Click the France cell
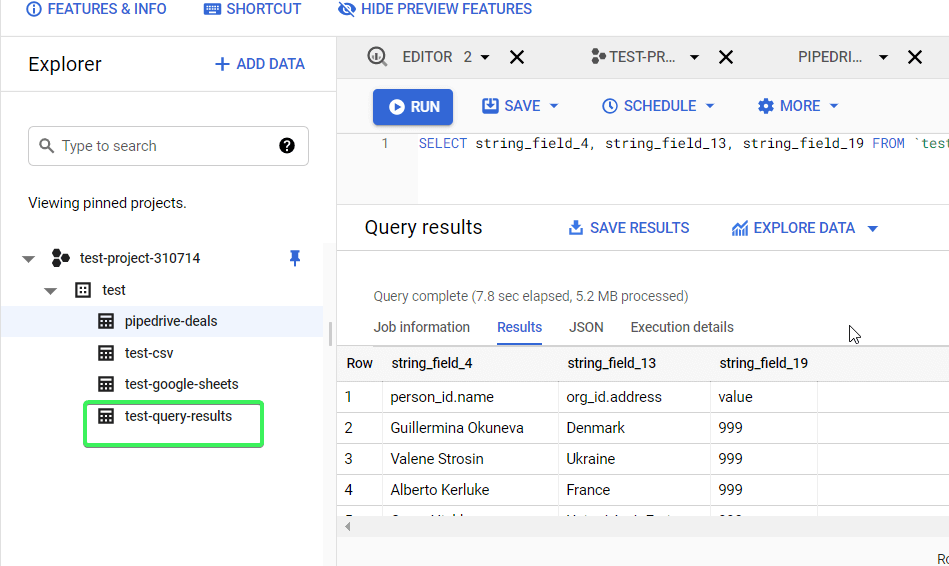949x566 pixels. [634, 490]
